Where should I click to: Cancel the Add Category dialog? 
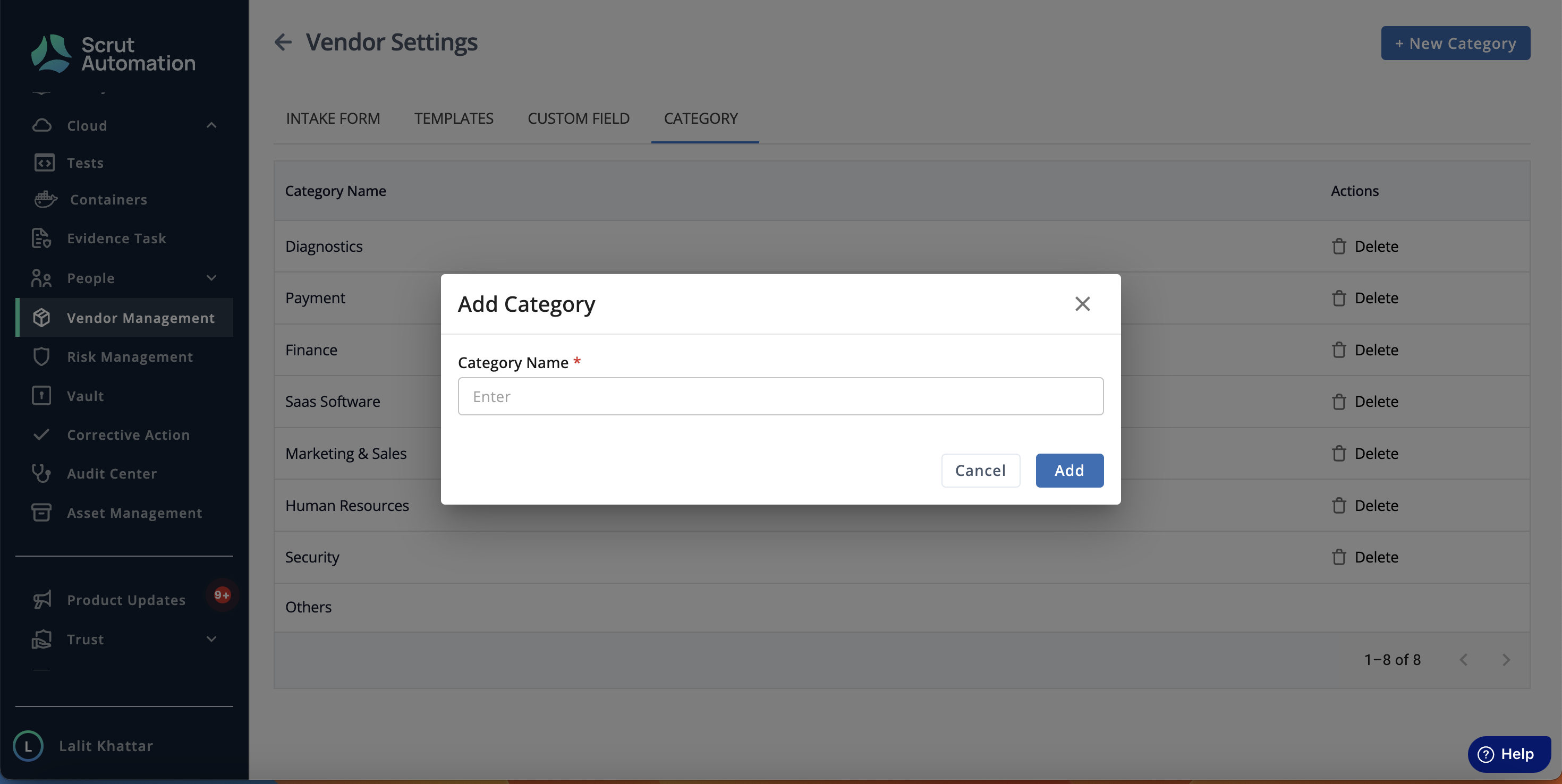pyautogui.click(x=980, y=471)
